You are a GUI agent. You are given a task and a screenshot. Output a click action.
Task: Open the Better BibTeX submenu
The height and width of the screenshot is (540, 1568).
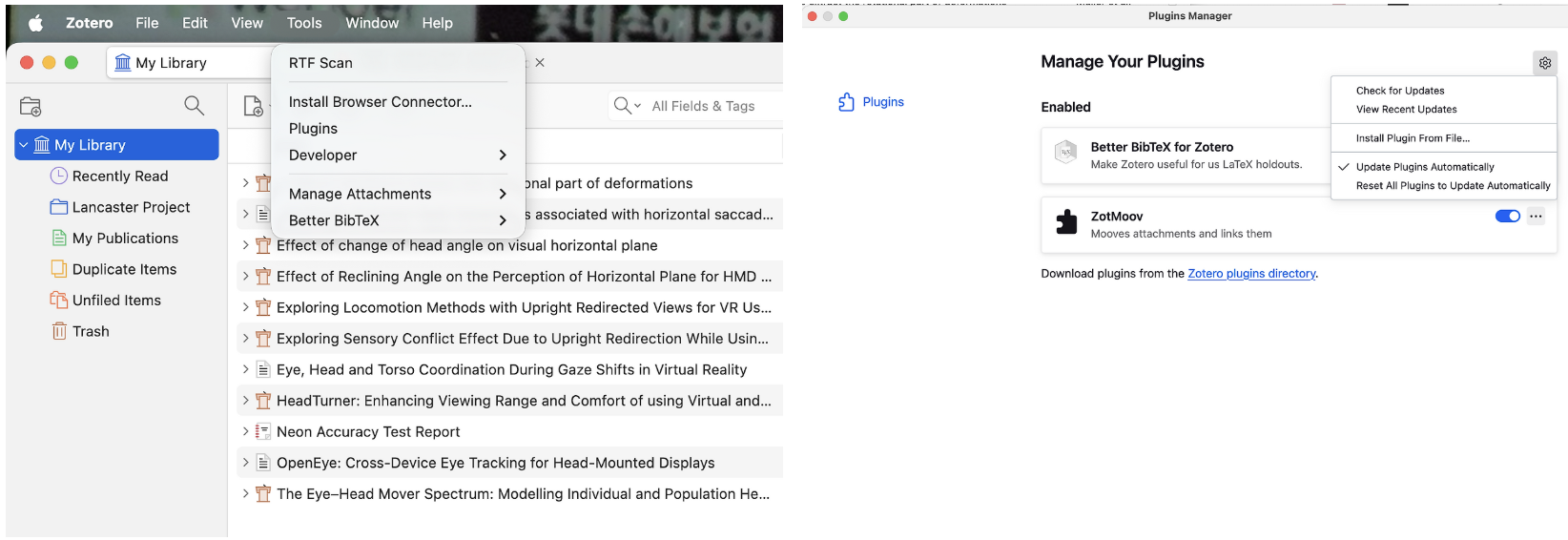[399, 220]
